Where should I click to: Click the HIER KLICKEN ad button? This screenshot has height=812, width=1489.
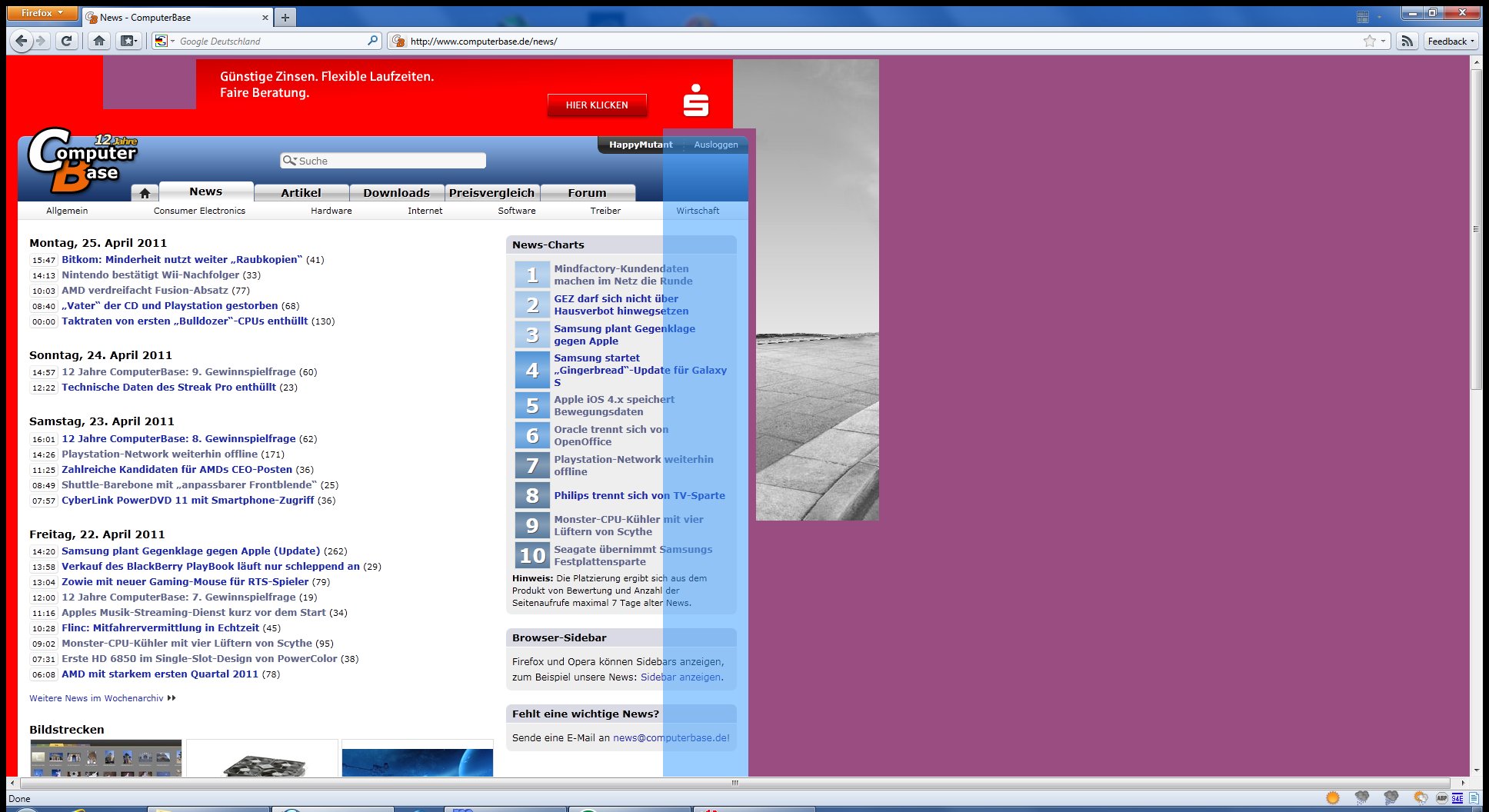coord(597,105)
